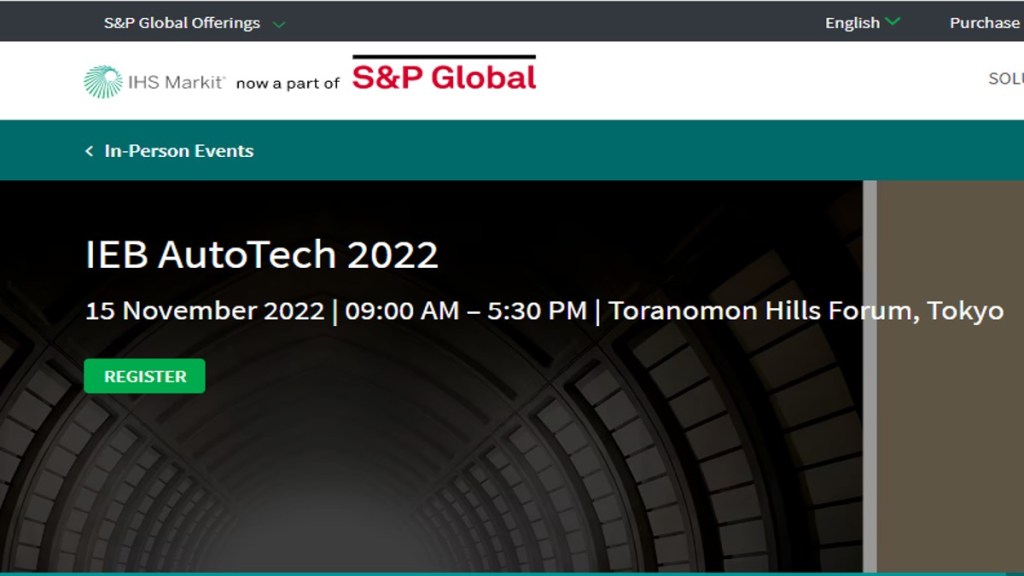Click the 09:00 AM – 5:30 PM time

click(x=466, y=311)
